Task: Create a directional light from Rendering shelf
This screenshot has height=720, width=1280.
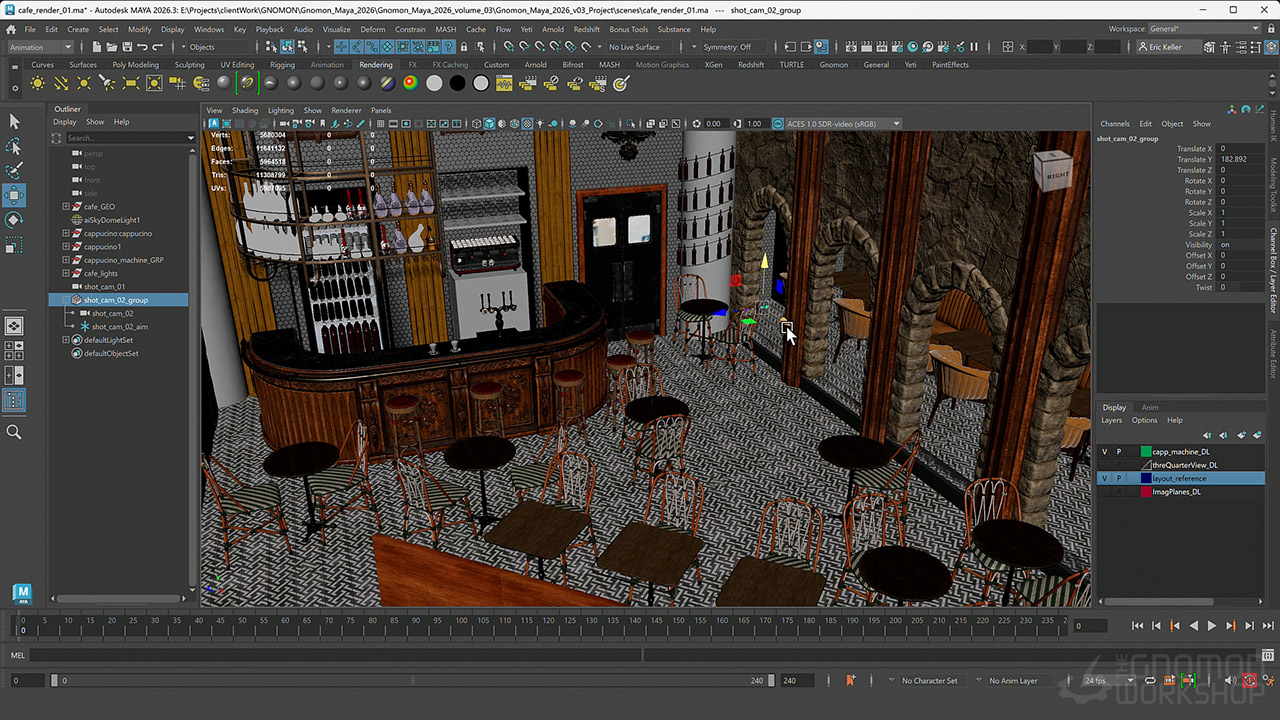Action: tap(61, 84)
